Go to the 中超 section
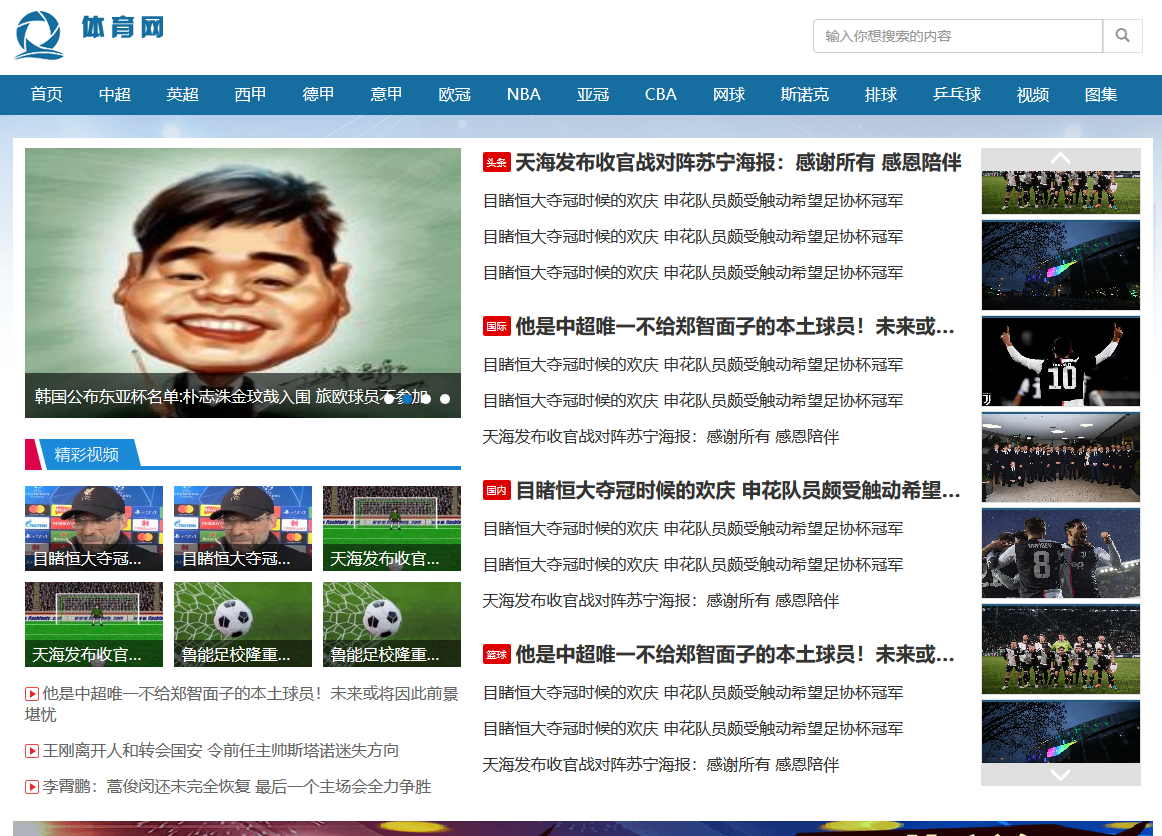 [115, 95]
